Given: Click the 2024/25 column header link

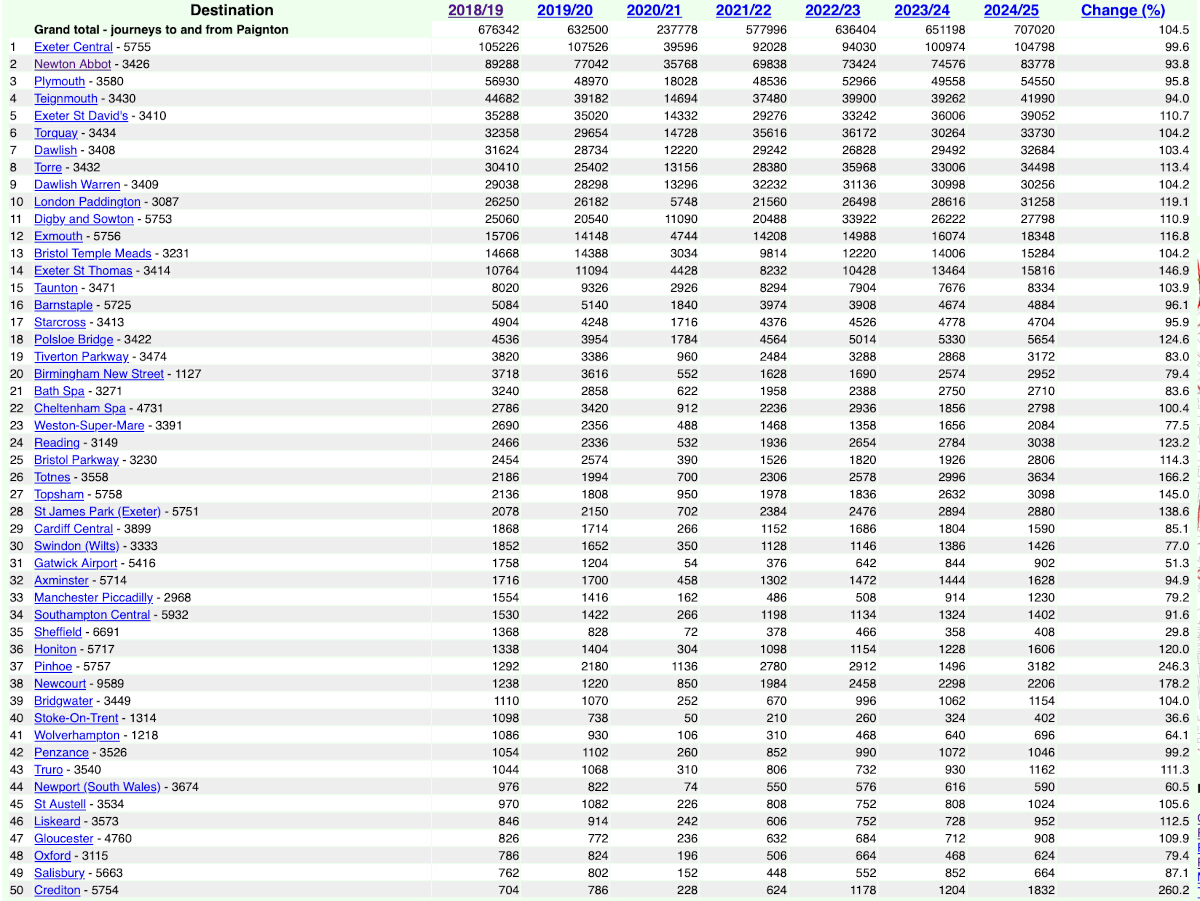Looking at the screenshot, I should [x=1012, y=10].
